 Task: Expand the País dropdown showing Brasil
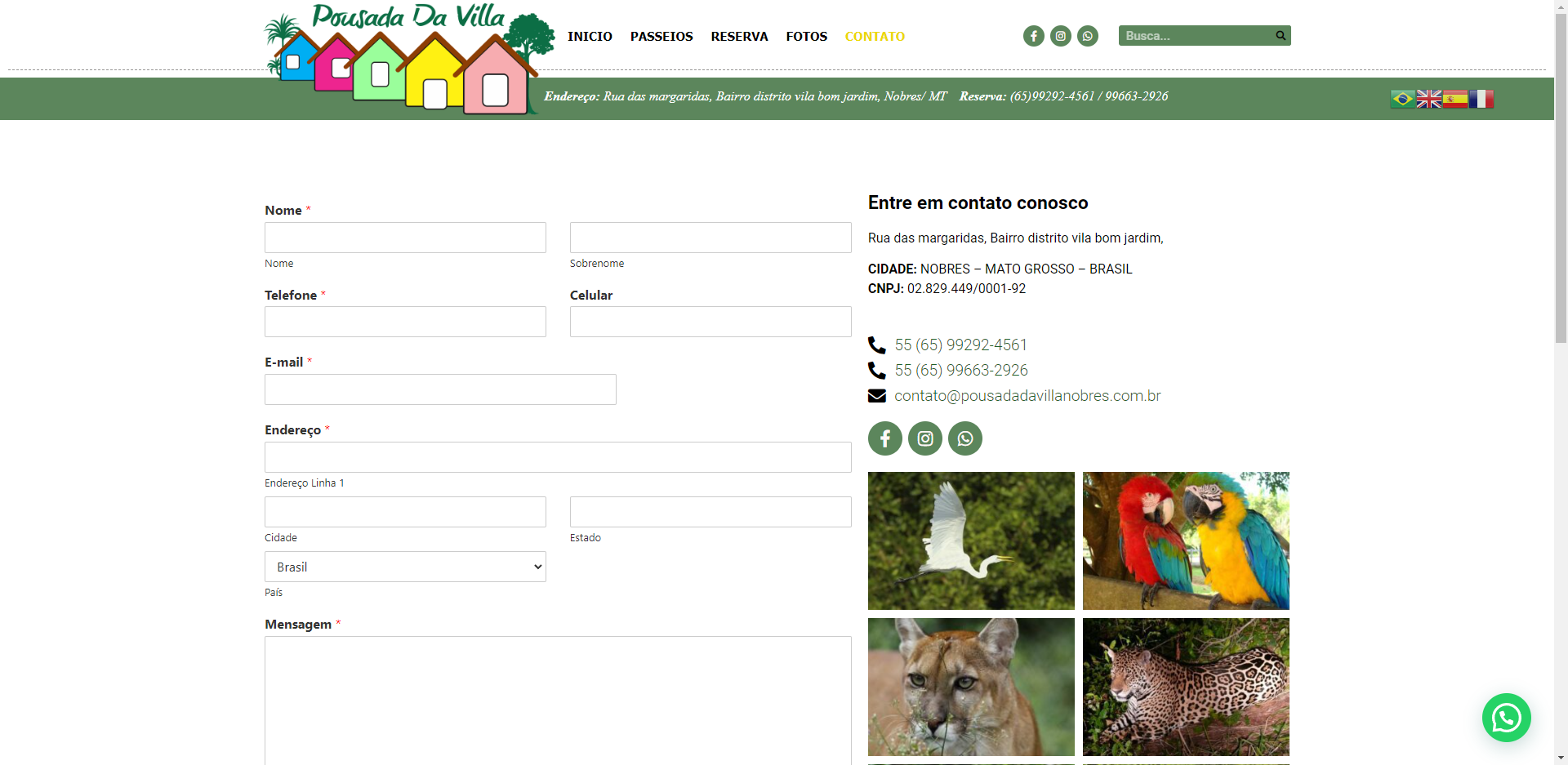405,567
